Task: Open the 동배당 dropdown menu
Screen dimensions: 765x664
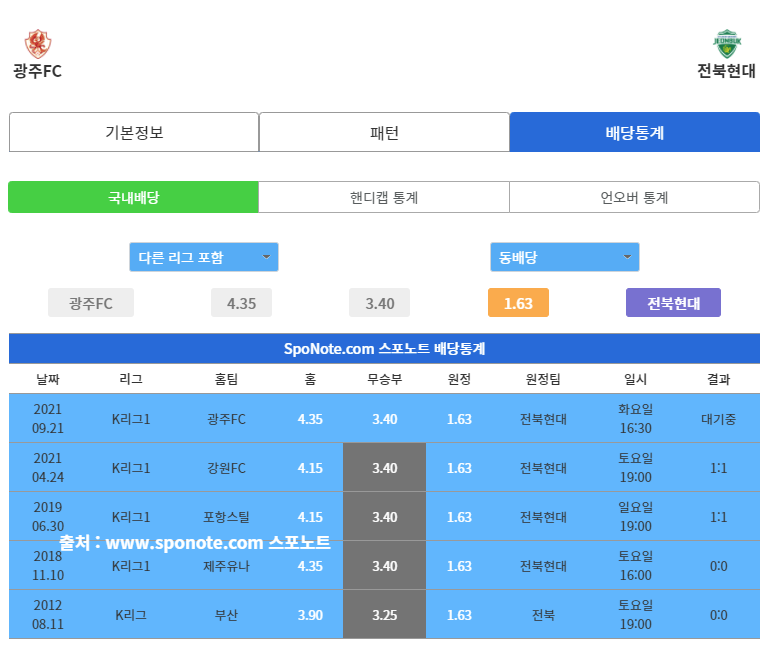Action: coord(564,257)
